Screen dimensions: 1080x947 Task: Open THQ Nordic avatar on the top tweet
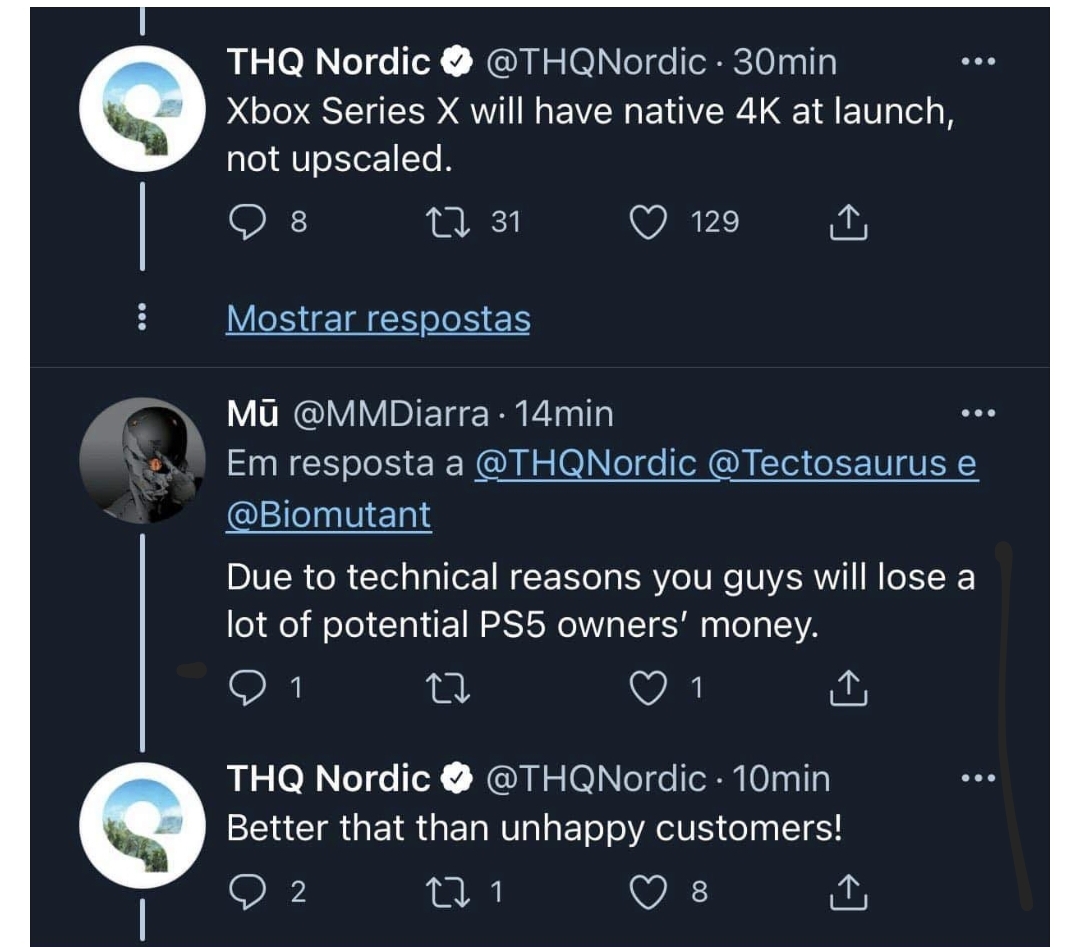[142, 110]
